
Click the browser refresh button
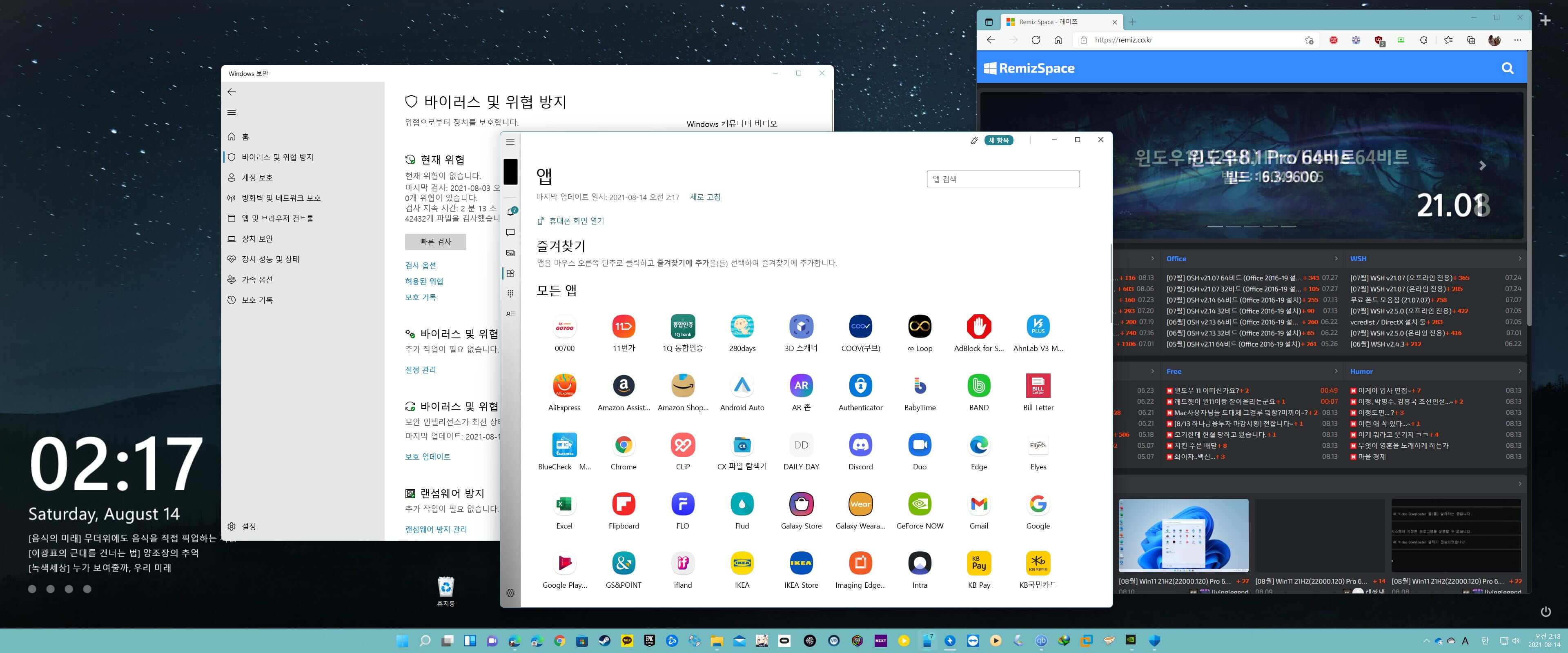1036,40
